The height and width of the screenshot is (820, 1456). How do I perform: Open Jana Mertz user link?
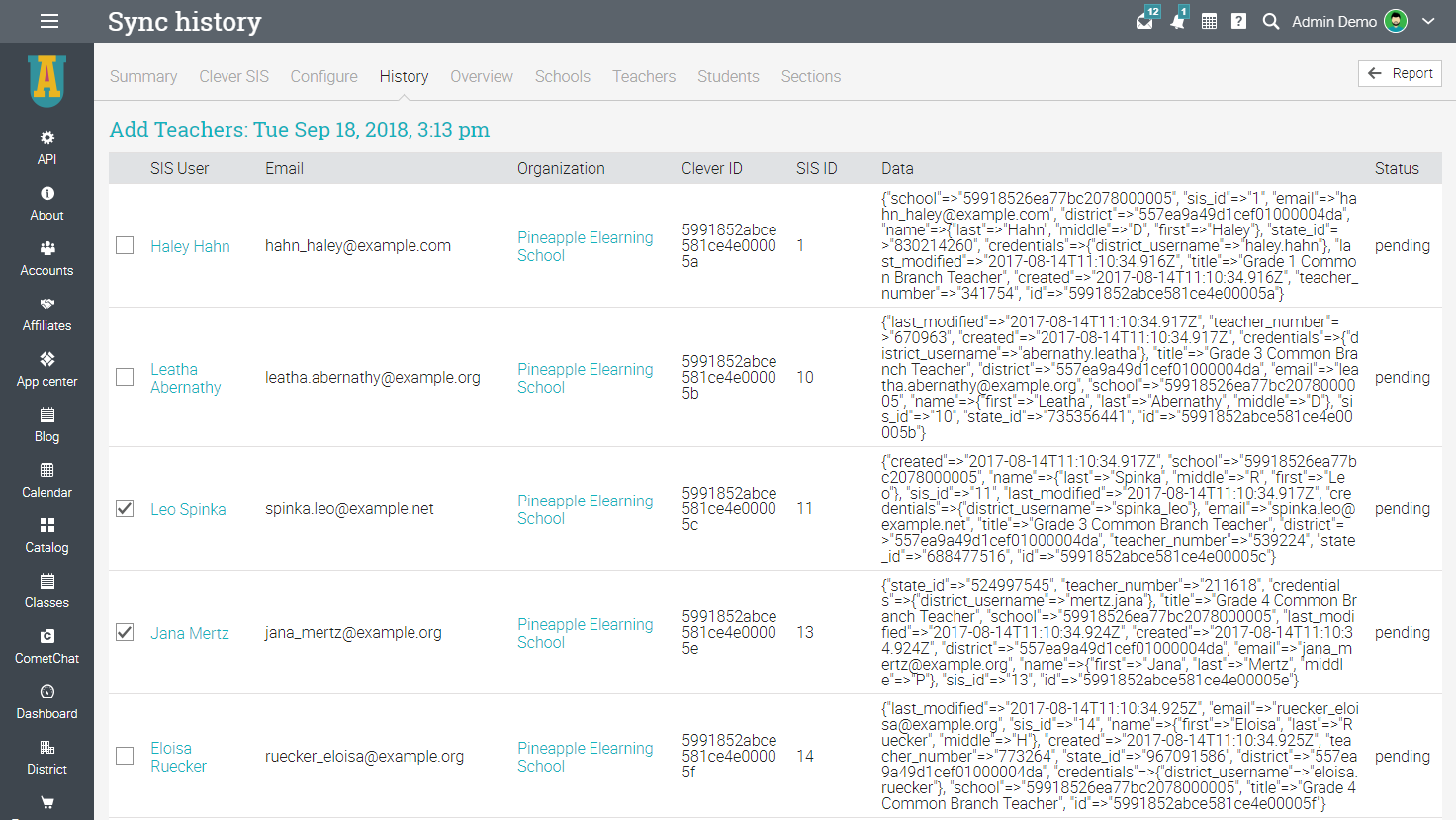coord(189,633)
